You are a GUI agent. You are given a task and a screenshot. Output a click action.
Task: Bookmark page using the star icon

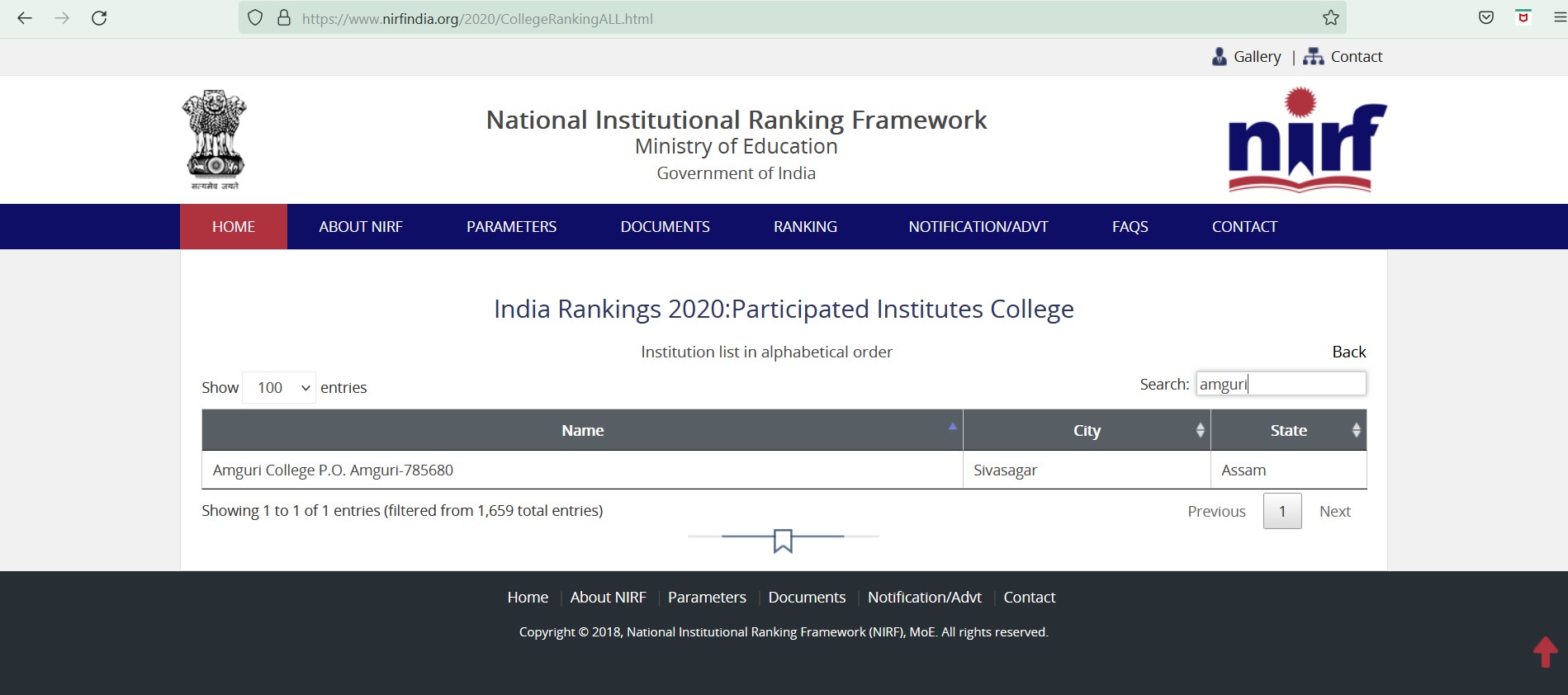pyautogui.click(x=1330, y=18)
